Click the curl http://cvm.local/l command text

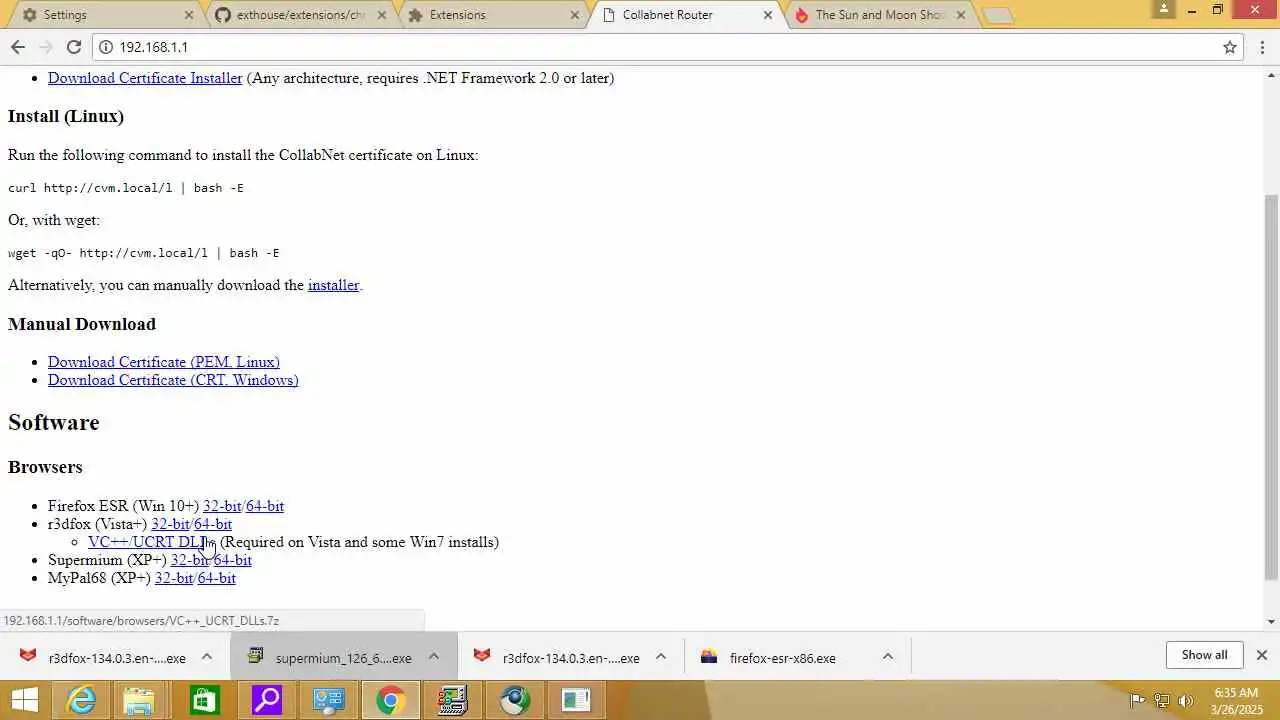[126, 188]
